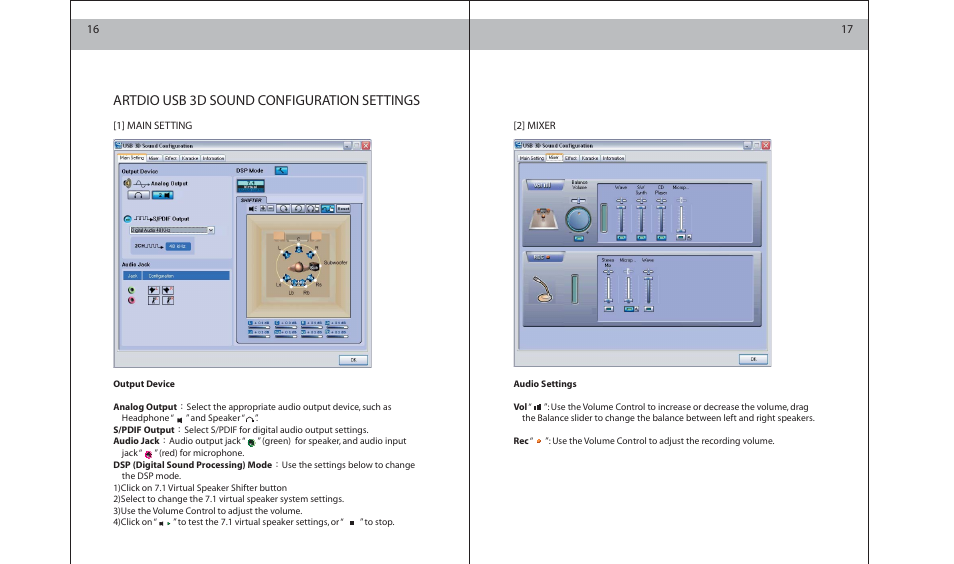Image resolution: width=954 pixels, height=564 pixels.
Task: Toggle select button under recording Microphone slider
Action: [628, 309]
